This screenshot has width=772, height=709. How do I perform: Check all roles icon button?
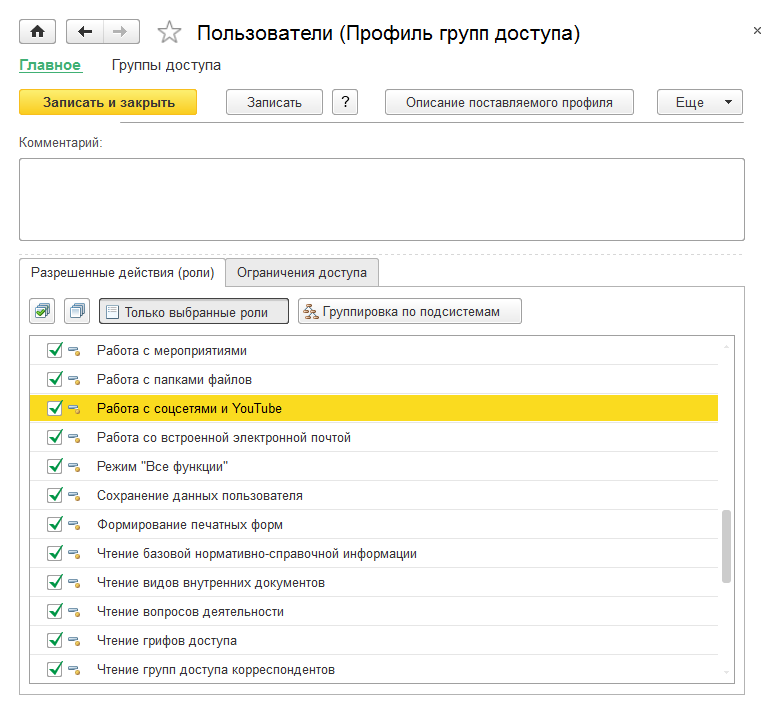click(x=42, y=311)
